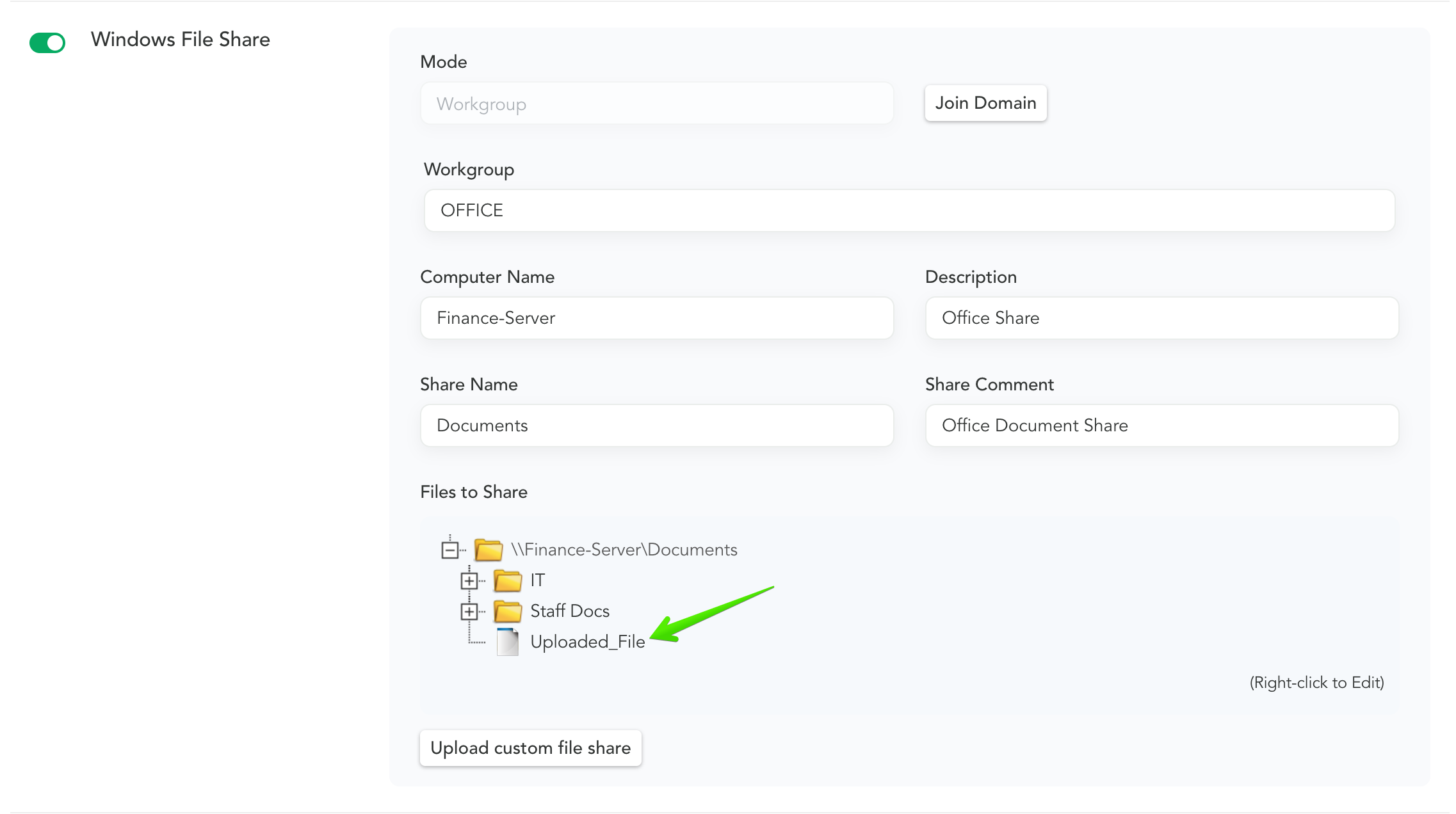Click the Share Name field Documents
Screen dimensions: 1456x814
[x=656, y=426]
